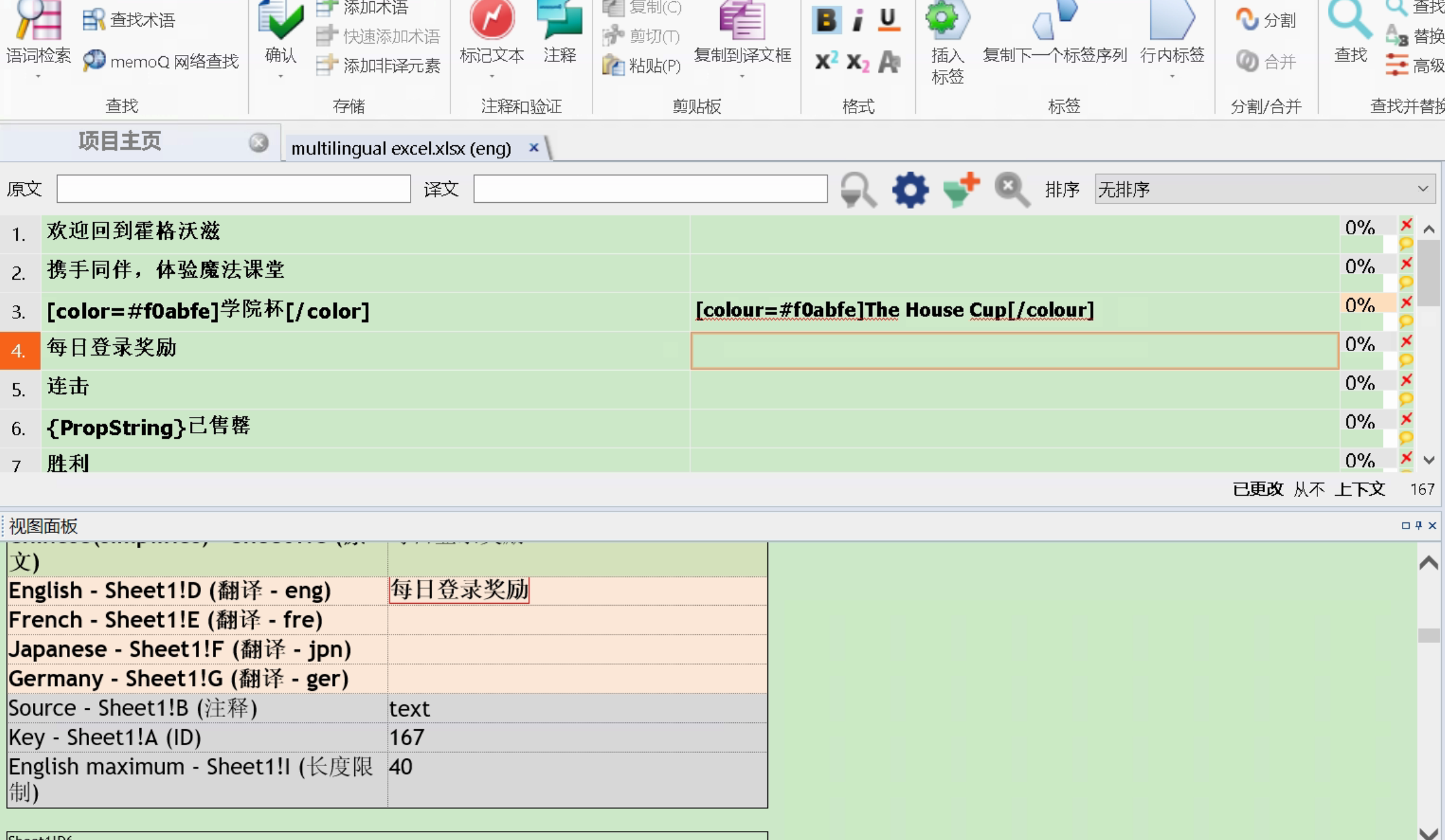
Task: Expand the Confirm dropdown arrow
Action: (280, 76)
